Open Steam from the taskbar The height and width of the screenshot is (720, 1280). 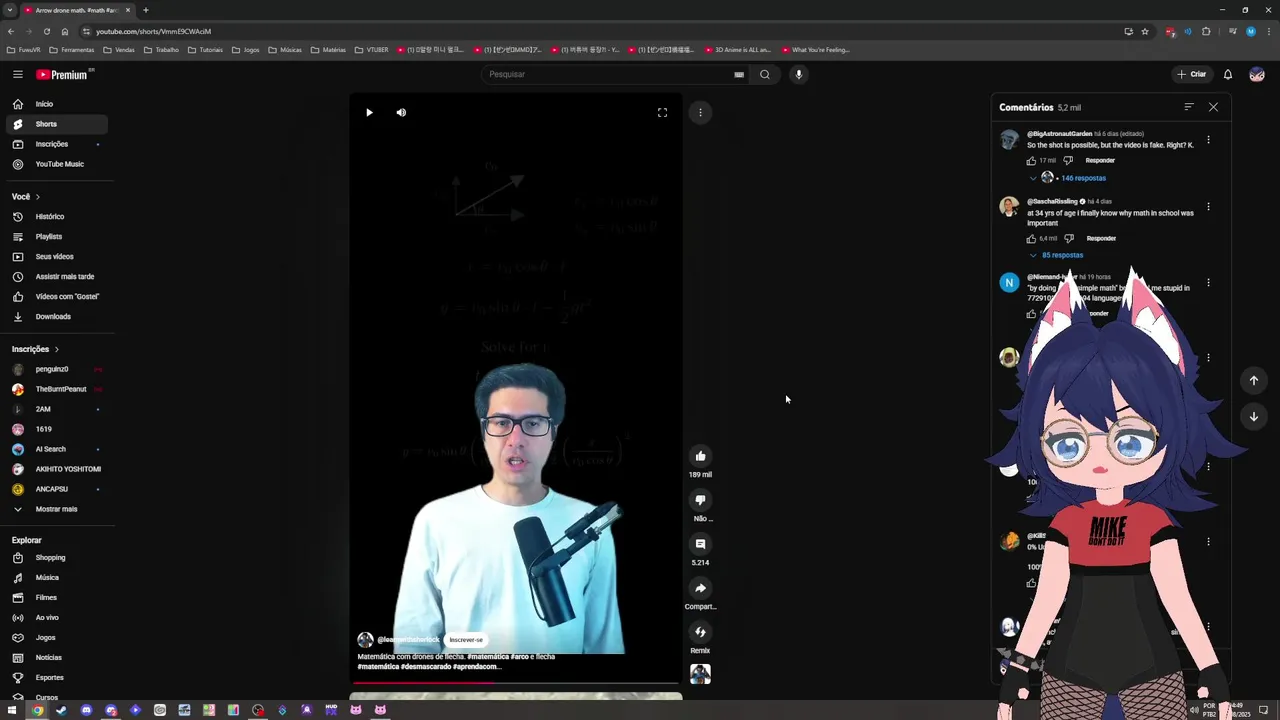[x=61, y=710]
